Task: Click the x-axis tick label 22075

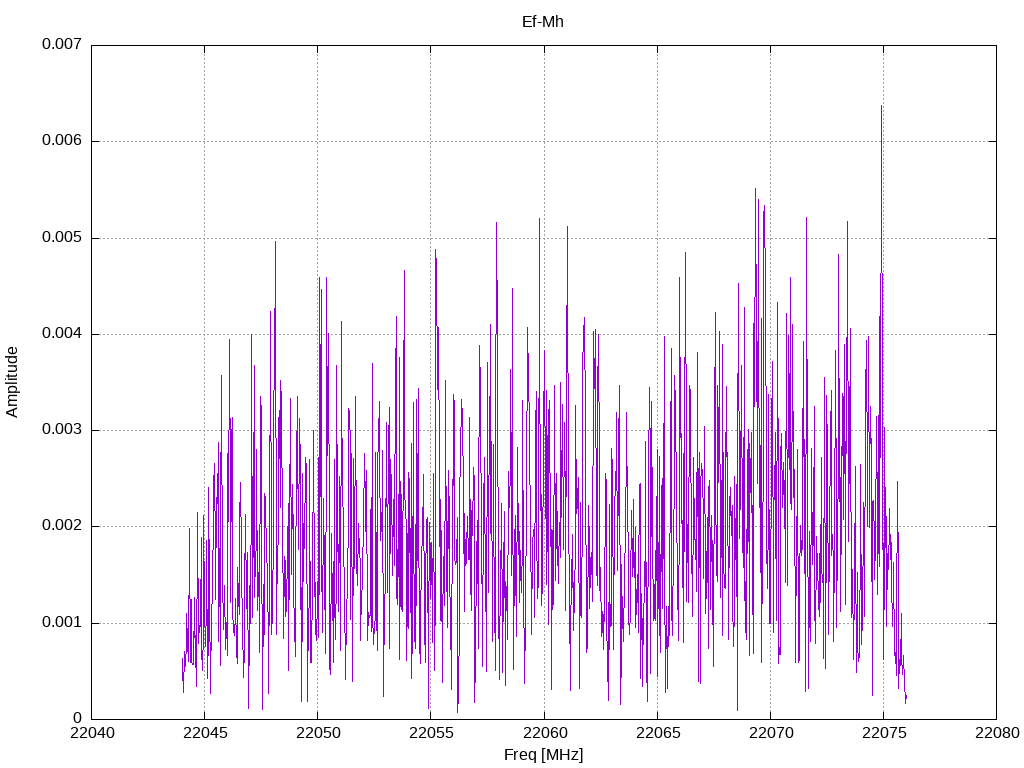Action: pos(884,733)
